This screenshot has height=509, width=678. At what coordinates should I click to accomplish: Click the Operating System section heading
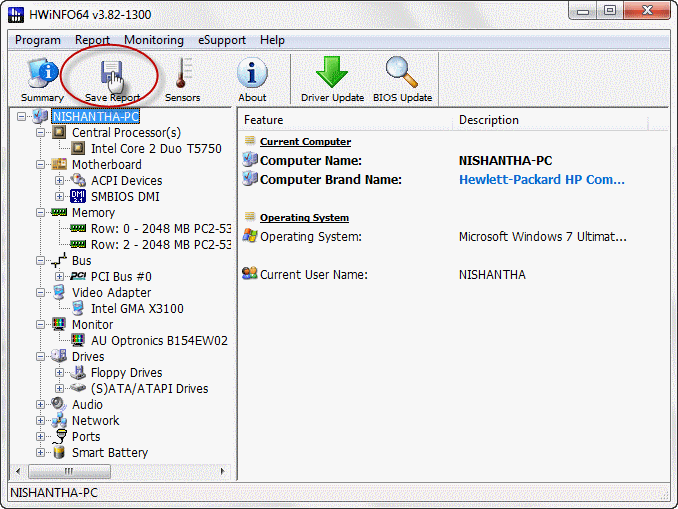304,218
